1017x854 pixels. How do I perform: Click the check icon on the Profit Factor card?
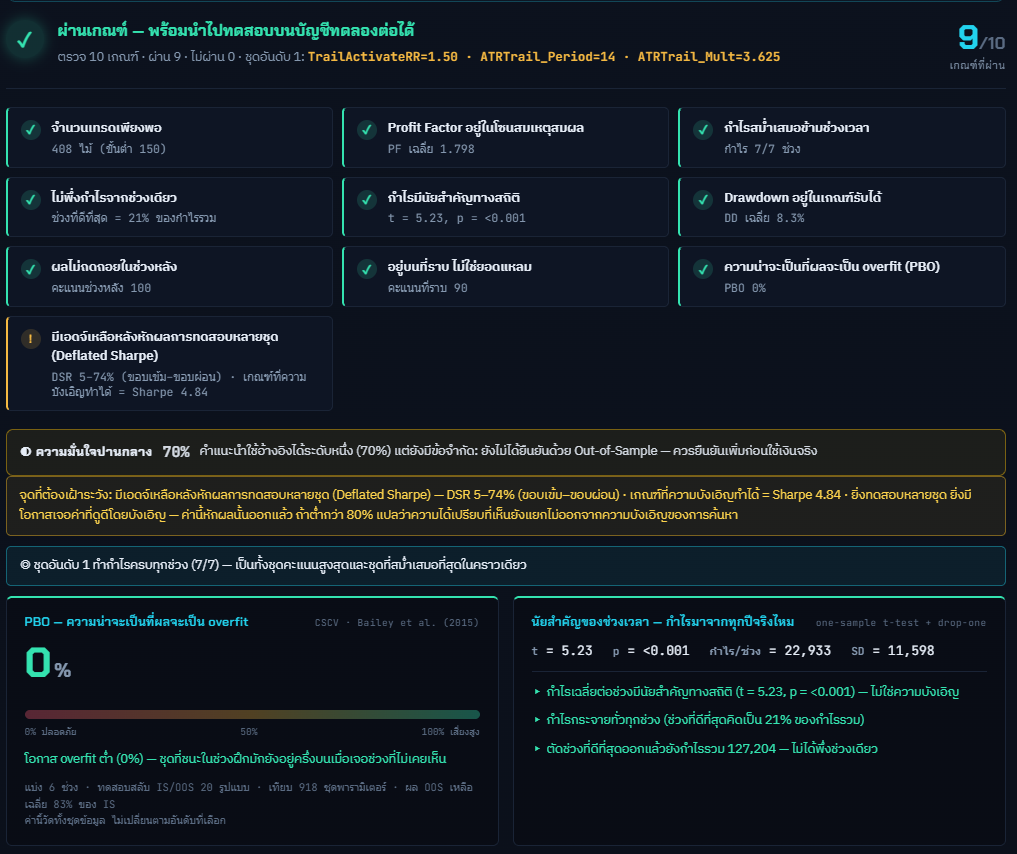point(367,130)
